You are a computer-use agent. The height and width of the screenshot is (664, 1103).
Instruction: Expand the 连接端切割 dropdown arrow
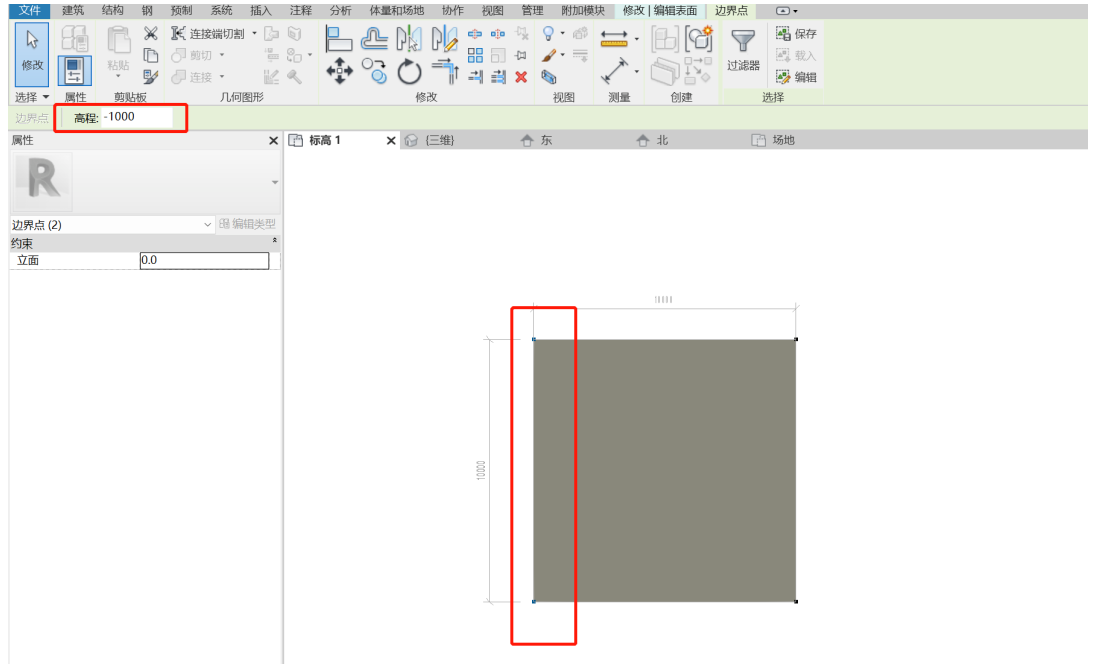click(x=255, y=34)
